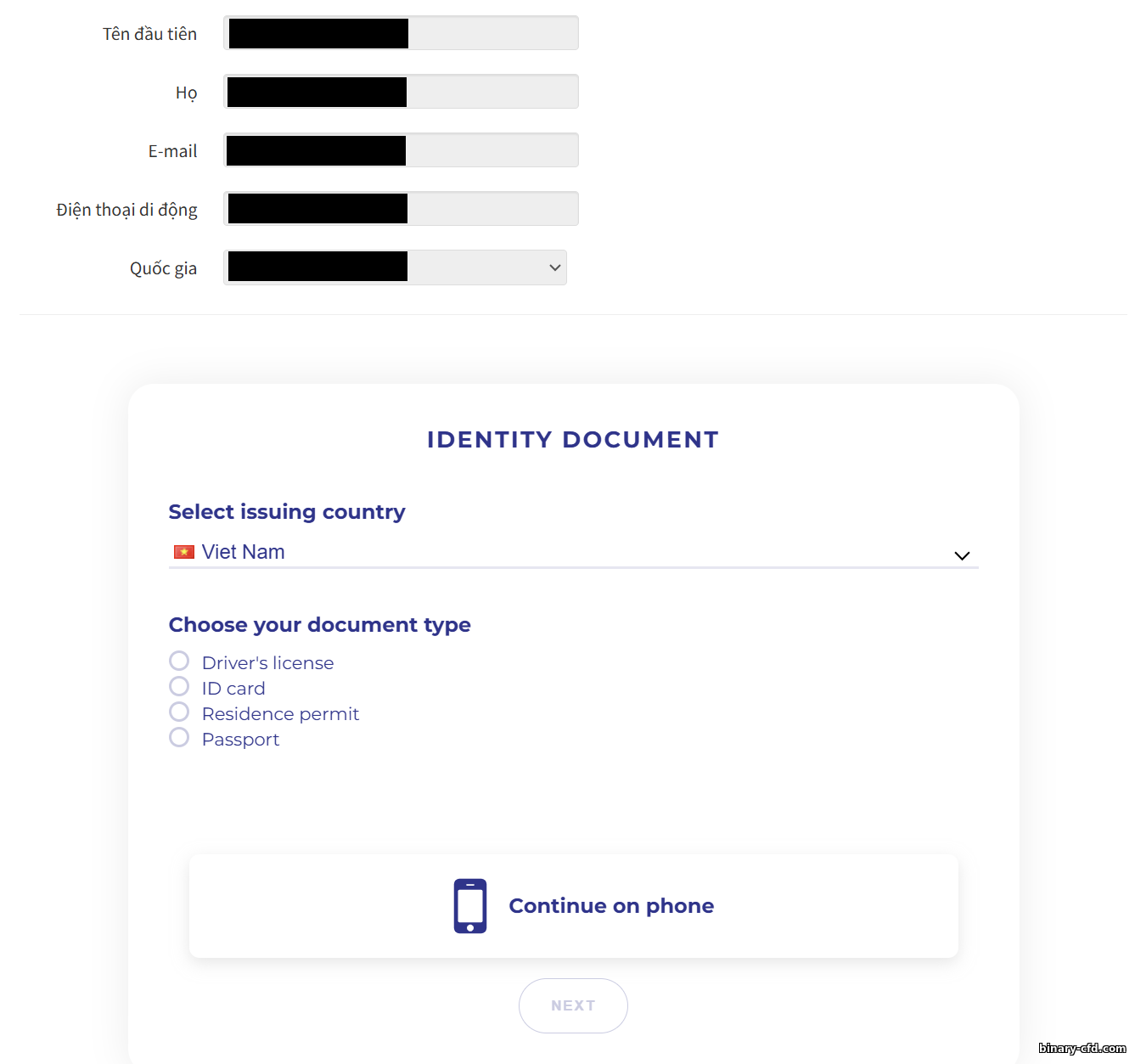Click the Passport label text
The width and height of the screenshot is (1135, 1064).
tap(240, 740)
